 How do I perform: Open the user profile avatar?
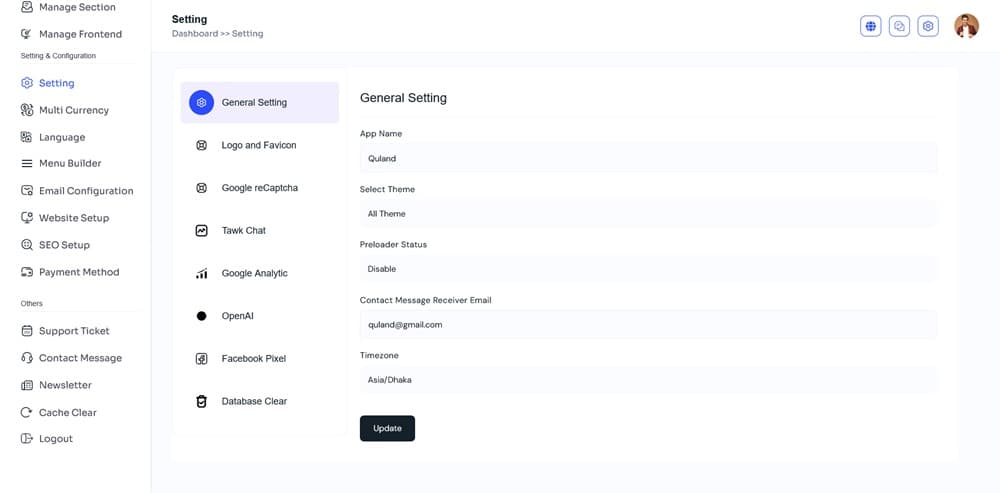point(966,27)
